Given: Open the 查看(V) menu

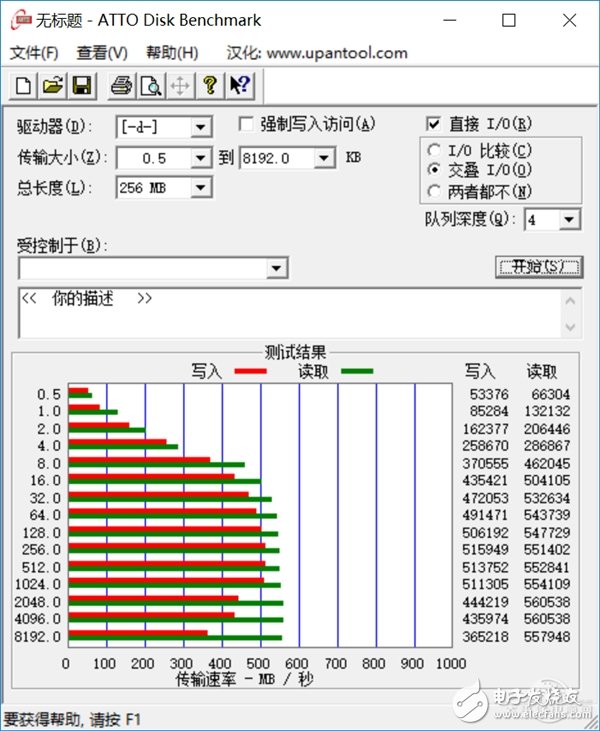Looking at the screenshot, I should click(102, 53).
